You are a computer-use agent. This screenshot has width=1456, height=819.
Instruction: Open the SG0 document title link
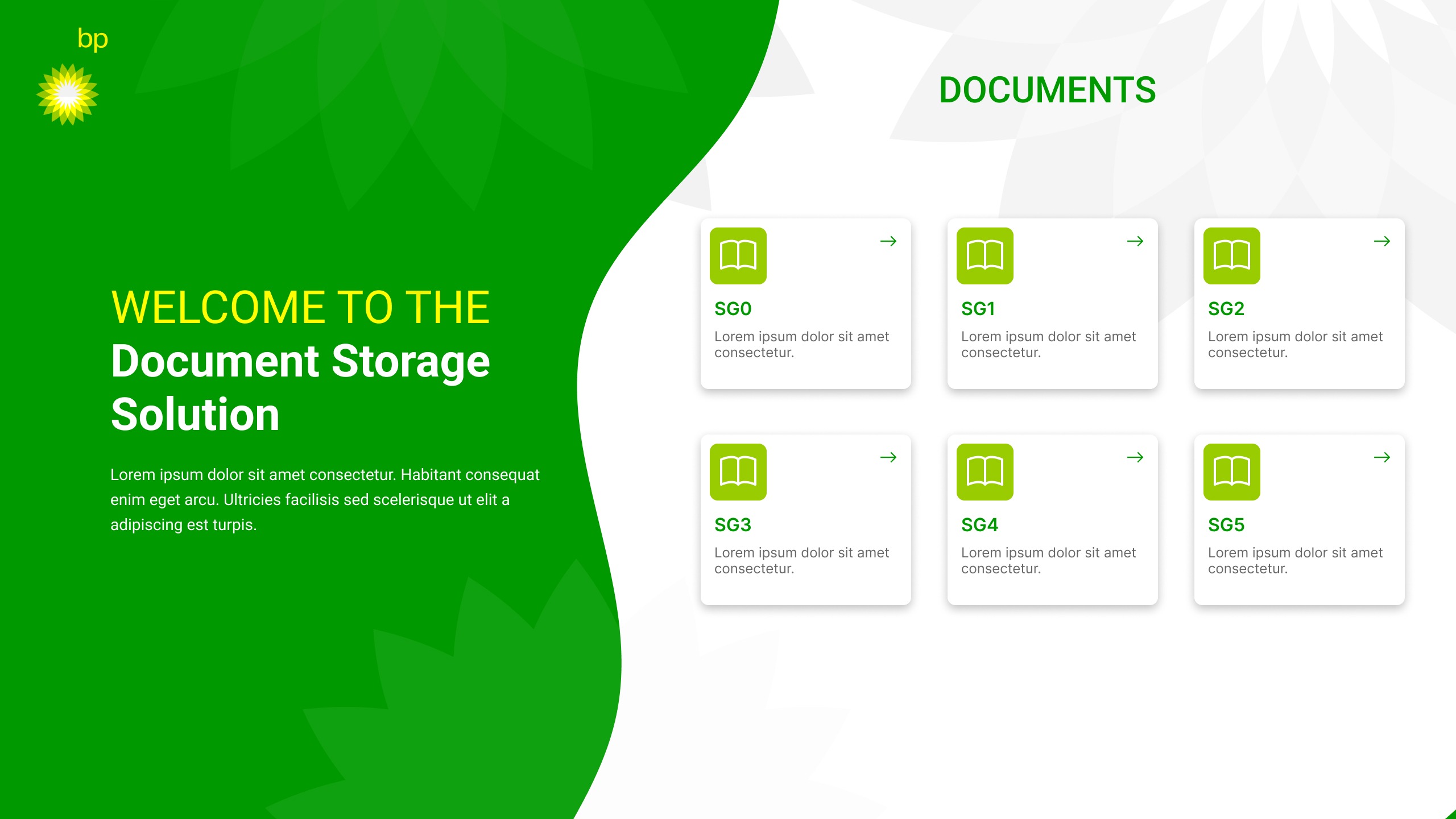733,309
